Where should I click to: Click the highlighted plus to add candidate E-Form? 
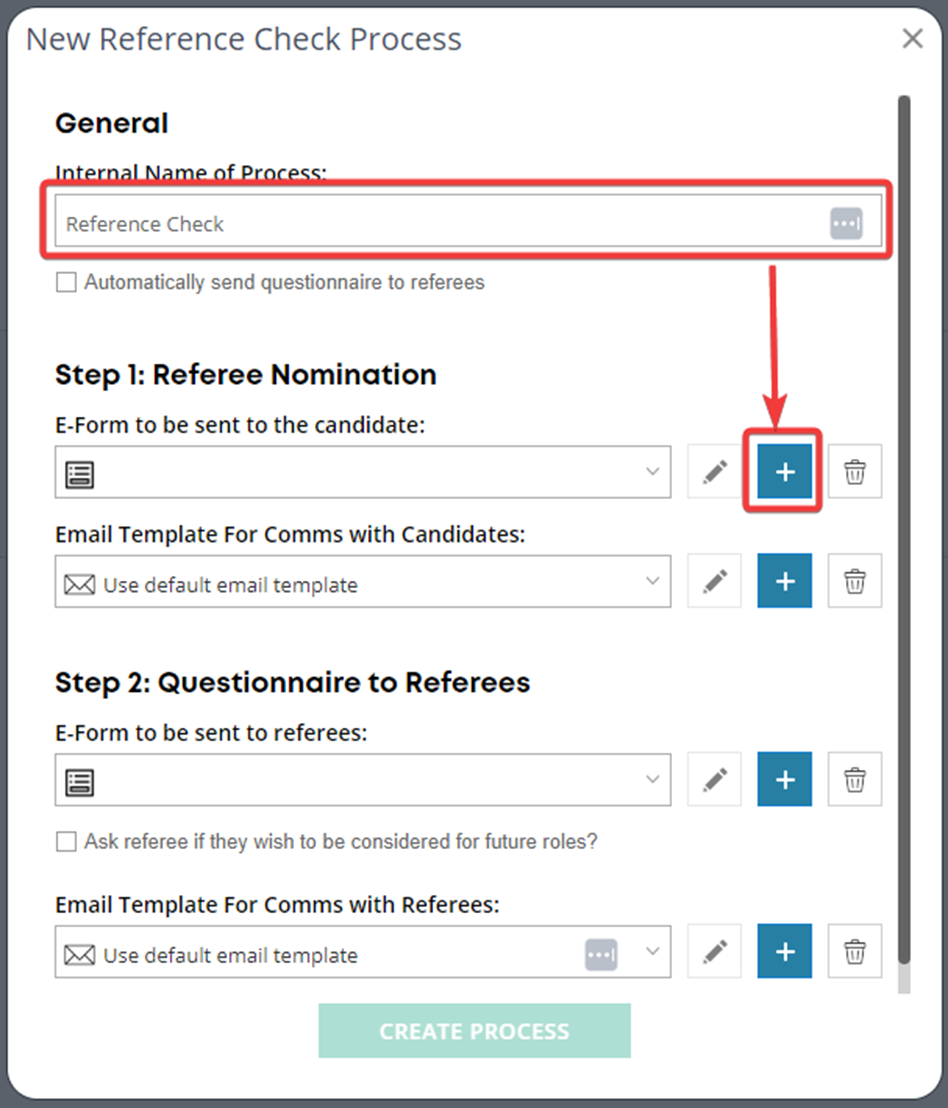784,471
